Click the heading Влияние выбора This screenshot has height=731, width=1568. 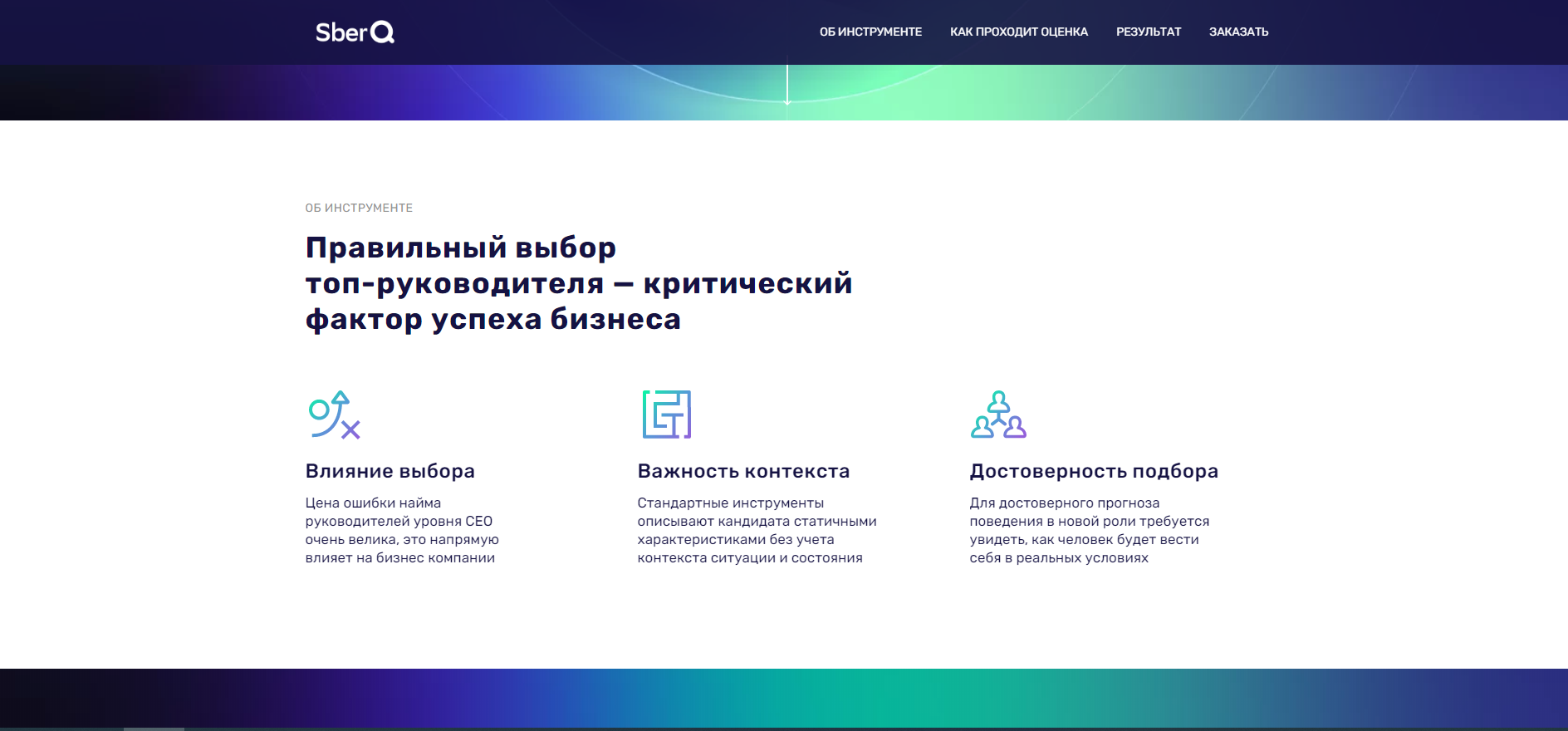[x=390, y=471]
